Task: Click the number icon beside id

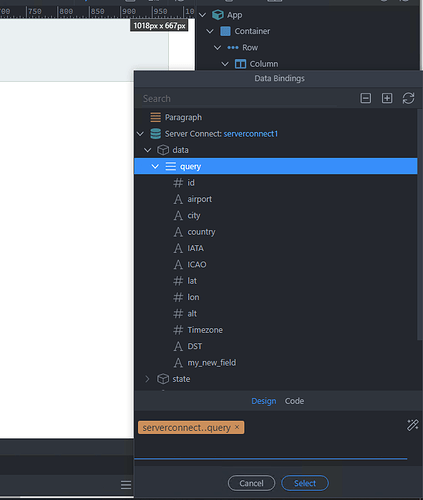Action: tap(178, 183)
